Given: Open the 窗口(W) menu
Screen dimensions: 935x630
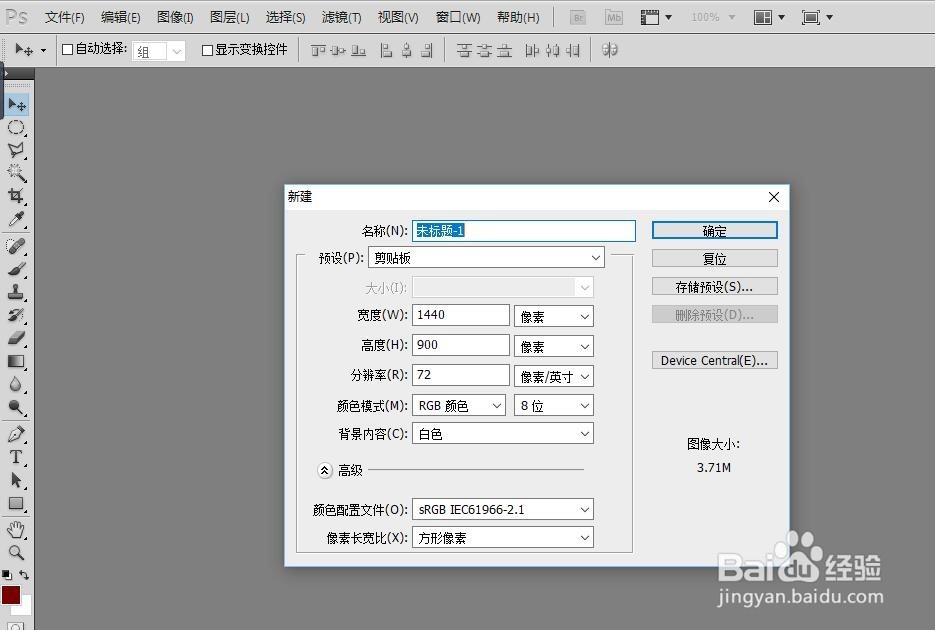Looking at the screenshot, I should click(457, 17).
